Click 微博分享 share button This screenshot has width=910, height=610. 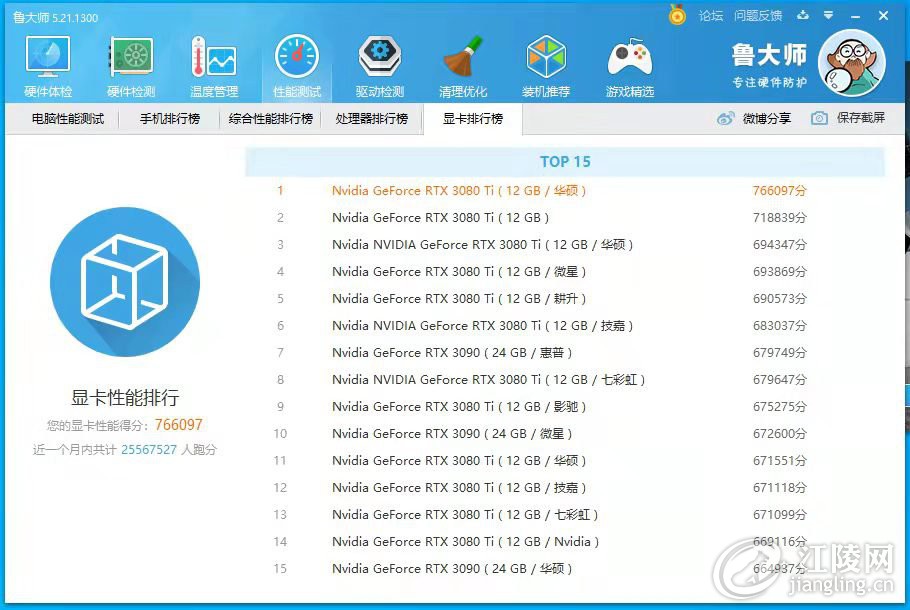pos(754,118)
